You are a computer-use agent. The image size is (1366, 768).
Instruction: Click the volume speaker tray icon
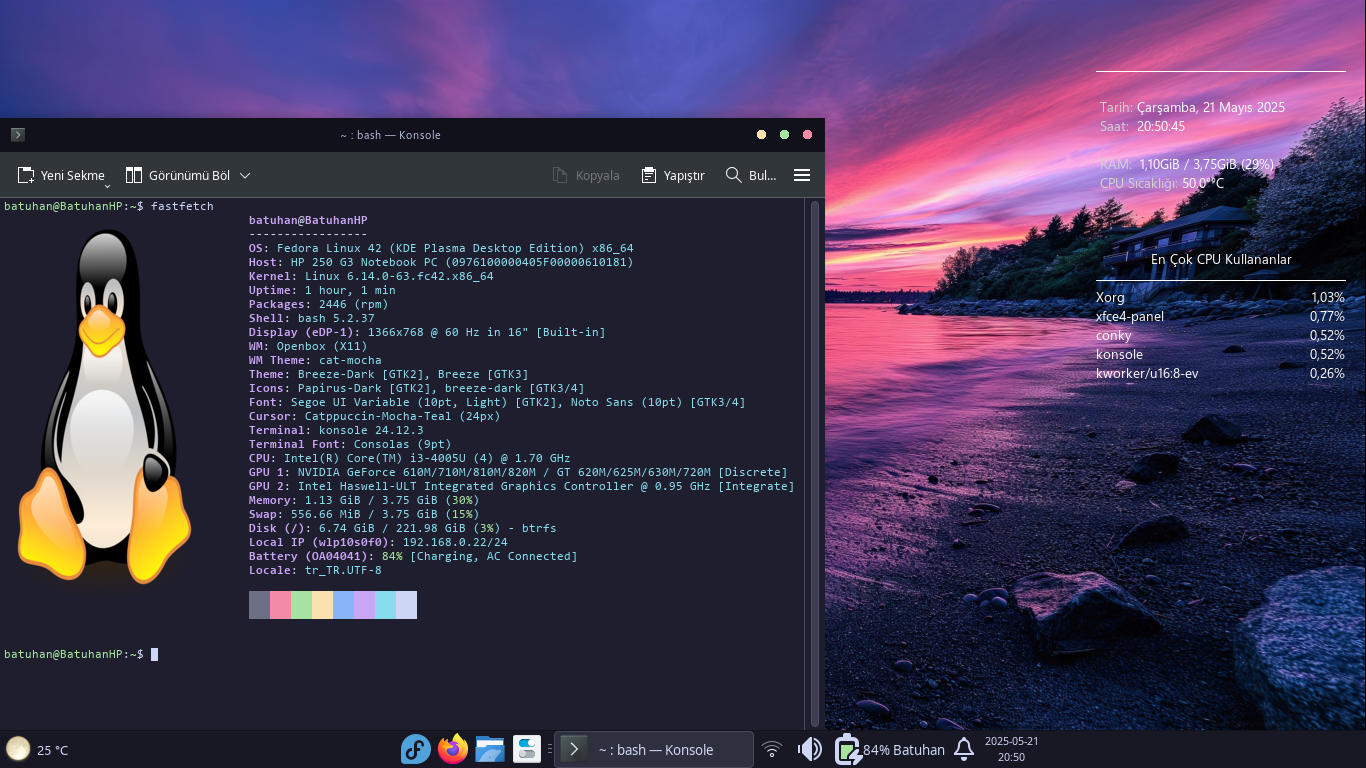tap(809, 749)
